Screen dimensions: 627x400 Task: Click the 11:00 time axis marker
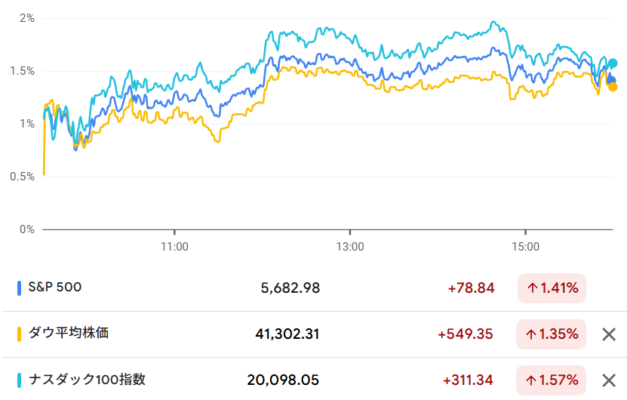175,247
